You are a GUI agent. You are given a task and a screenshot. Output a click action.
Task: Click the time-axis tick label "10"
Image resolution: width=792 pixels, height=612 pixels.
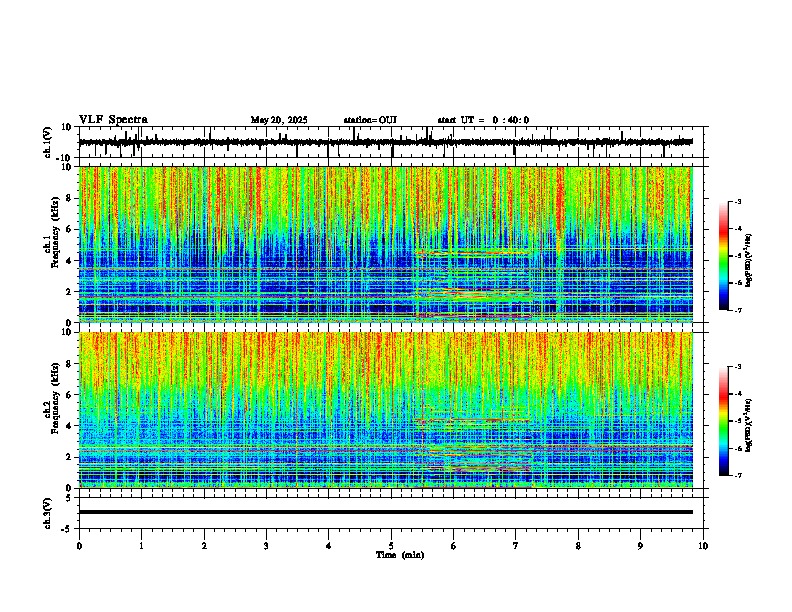(x=703, y=546)
